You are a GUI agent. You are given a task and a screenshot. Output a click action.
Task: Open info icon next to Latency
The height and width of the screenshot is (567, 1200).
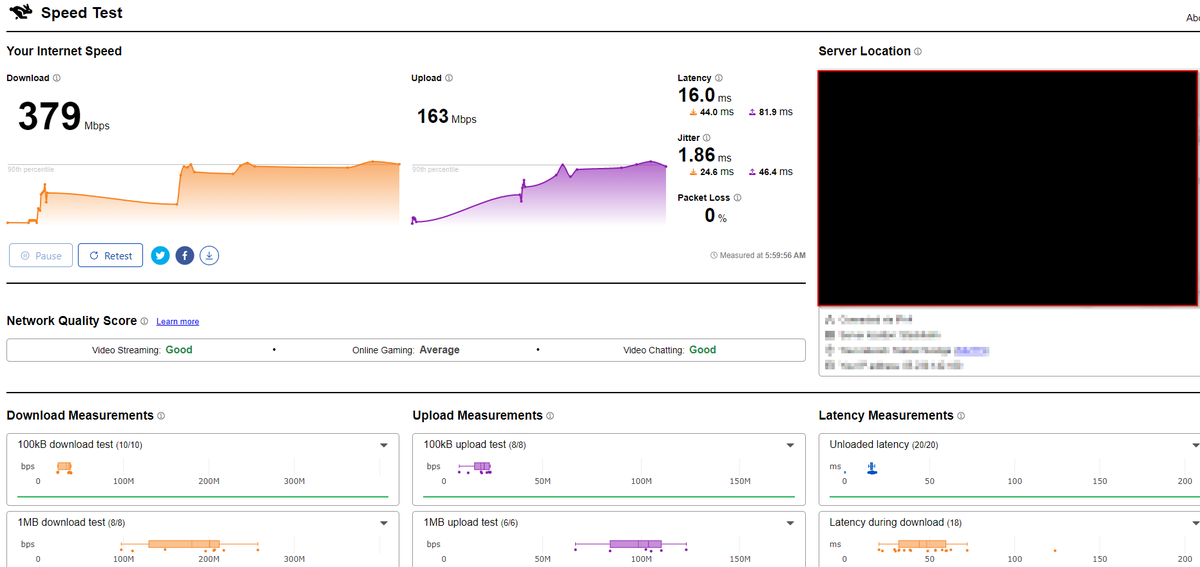pyautogui.click(x=719, y=78)
